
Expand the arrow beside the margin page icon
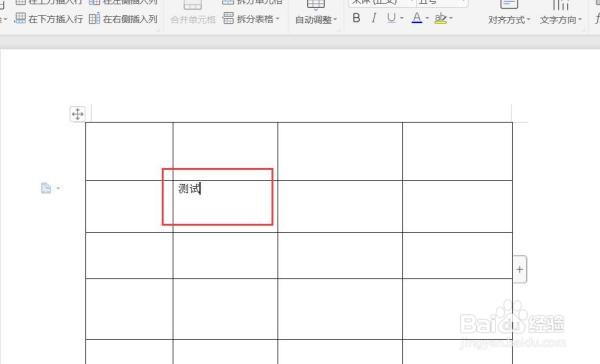point(58,188)
